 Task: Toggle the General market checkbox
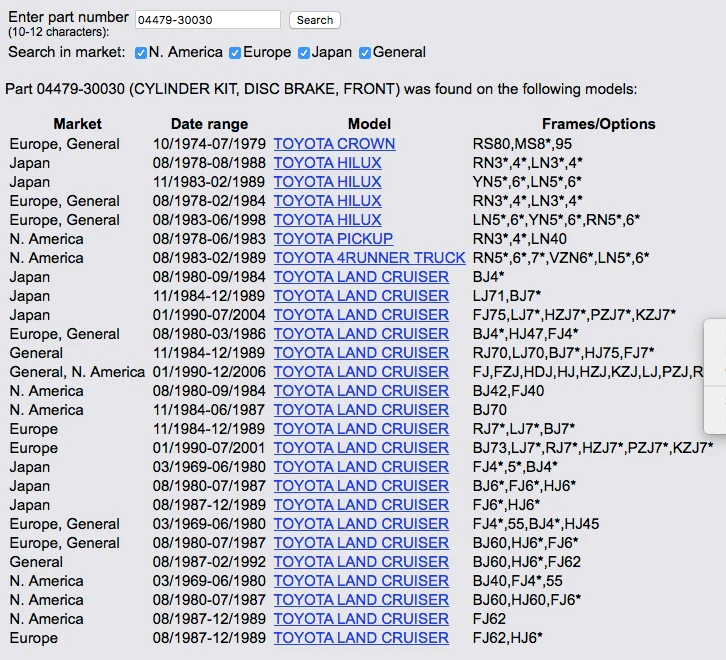(365, 53)
